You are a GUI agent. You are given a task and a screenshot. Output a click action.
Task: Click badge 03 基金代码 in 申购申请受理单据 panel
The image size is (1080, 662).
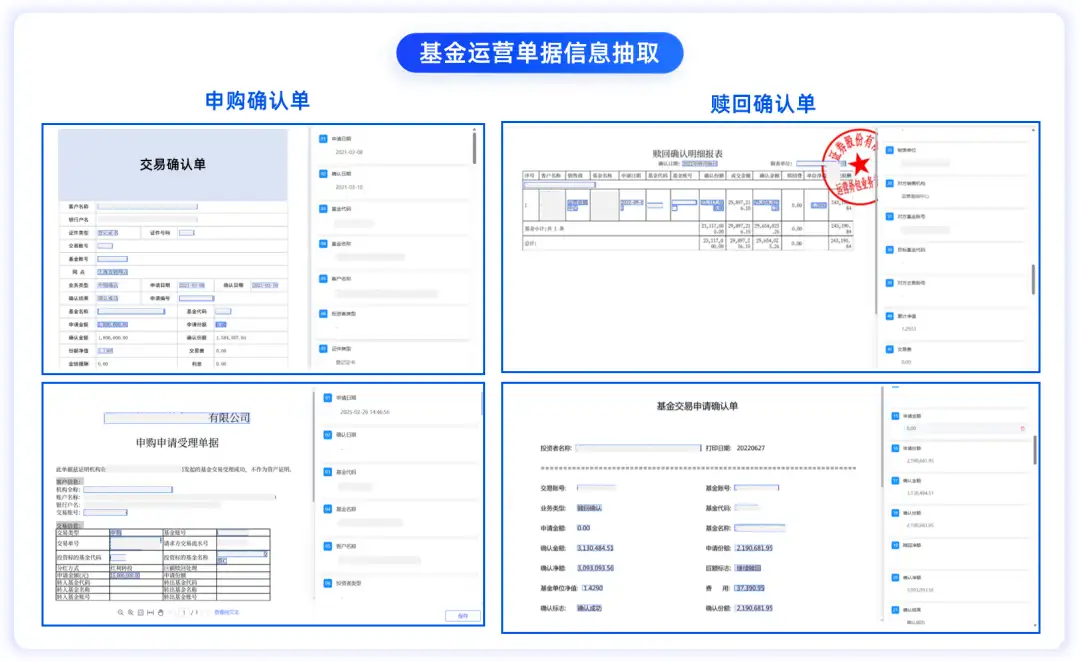[328, 473]
